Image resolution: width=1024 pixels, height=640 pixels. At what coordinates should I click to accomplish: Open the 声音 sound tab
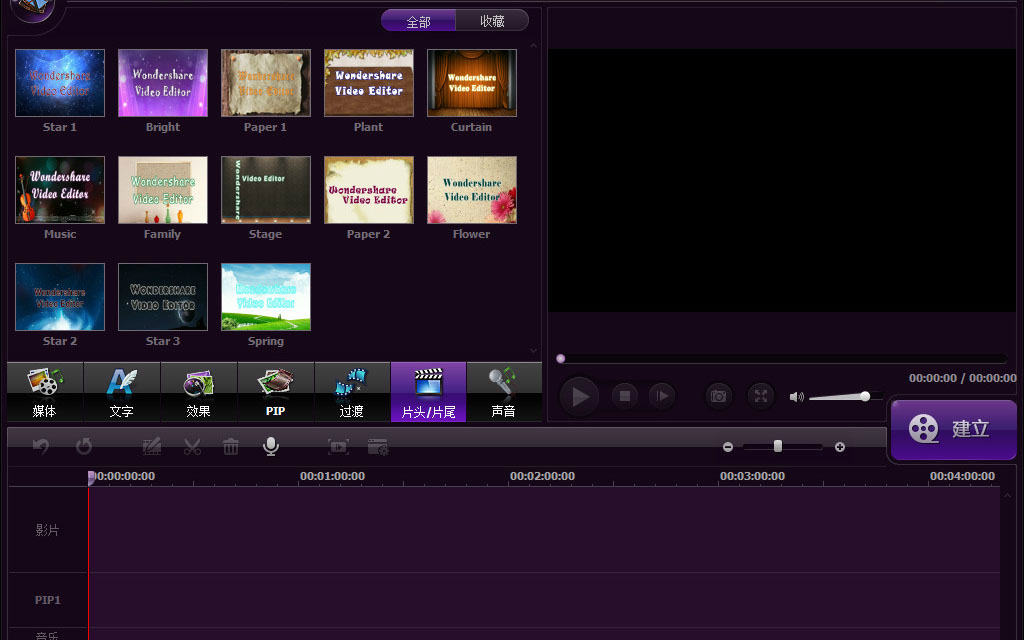click(x=504, y=392)
